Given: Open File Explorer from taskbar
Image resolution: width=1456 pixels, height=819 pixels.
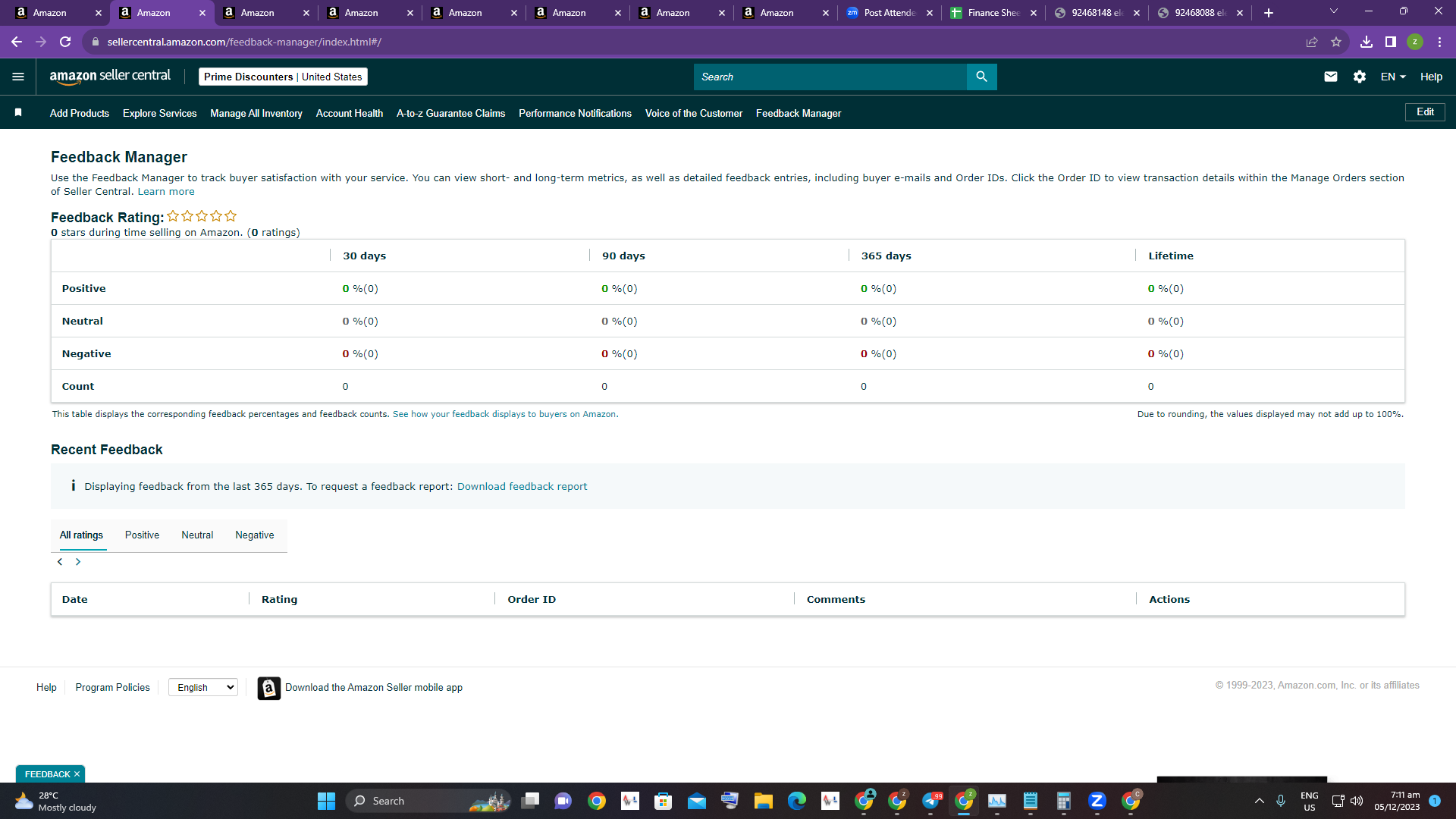Looking at the screenshot, I should [763, 801].
